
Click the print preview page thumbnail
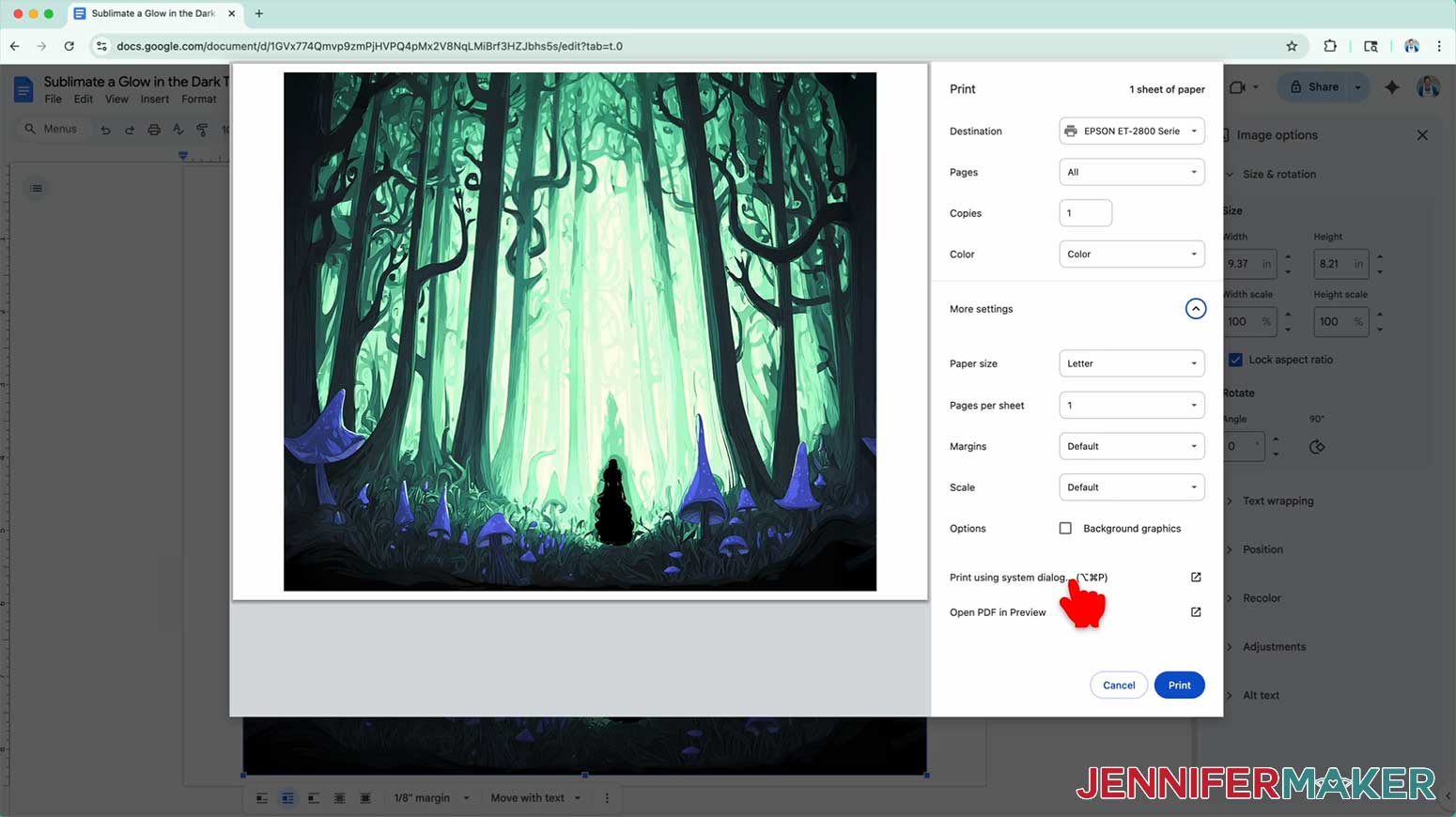[580, 331]
